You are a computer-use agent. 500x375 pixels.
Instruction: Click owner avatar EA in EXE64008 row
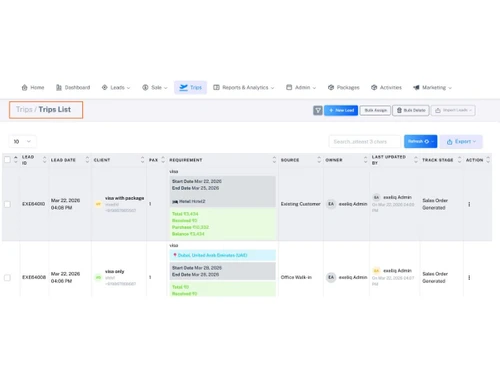click(331, 277)
